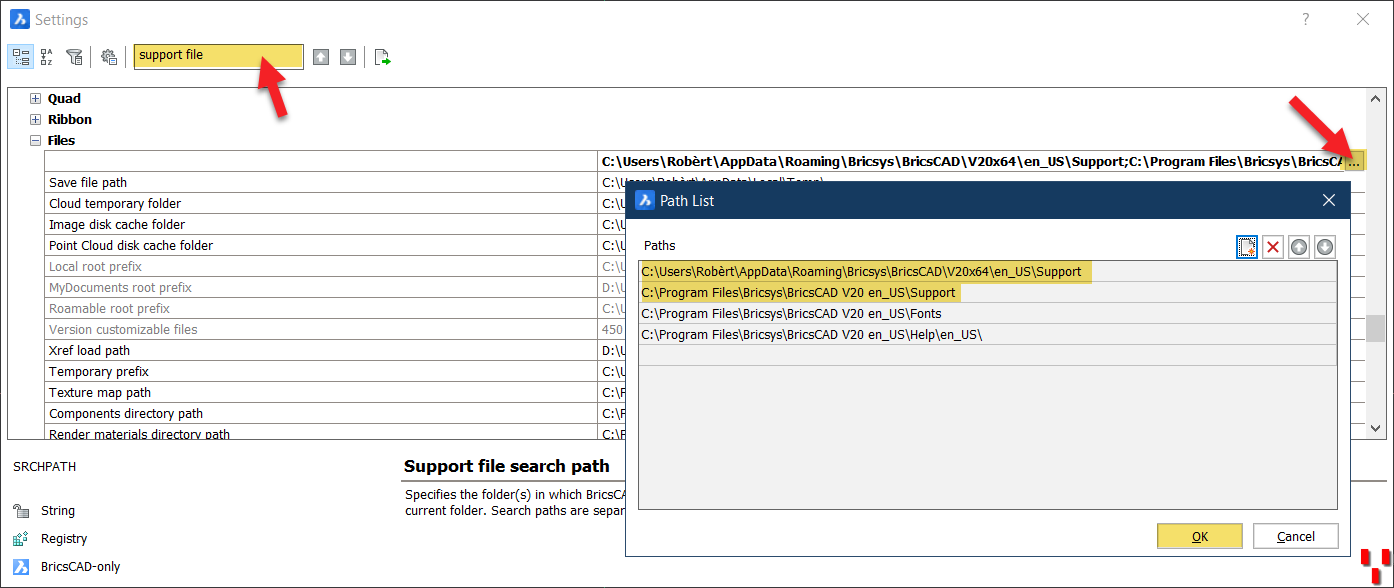This screenshot has height=588, width=1394.
Task: Click the 'support file' search field
Action: 218,56
